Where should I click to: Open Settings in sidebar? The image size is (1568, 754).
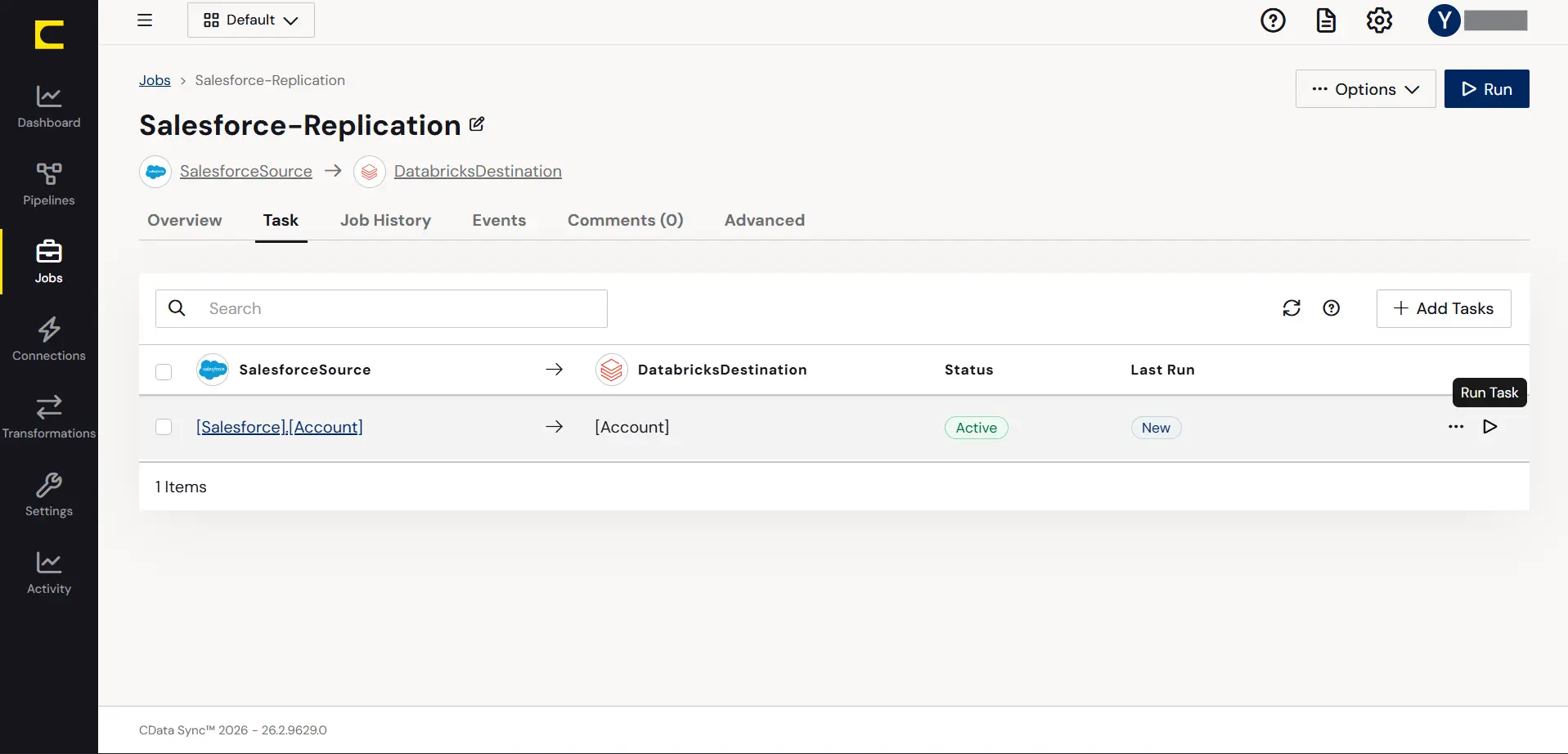click(x=49, y=496)
